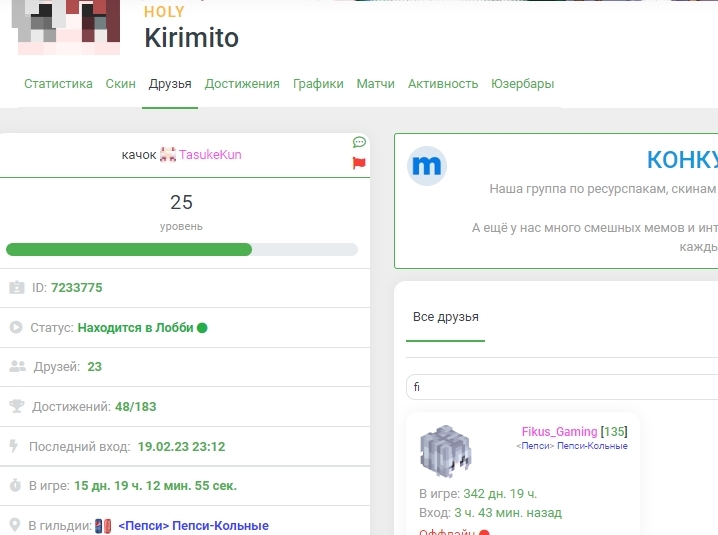This screenshot has height=535, width=718.
Task: Open the Fikus_Gaming friend profile link
Action: tap(559, 432)
